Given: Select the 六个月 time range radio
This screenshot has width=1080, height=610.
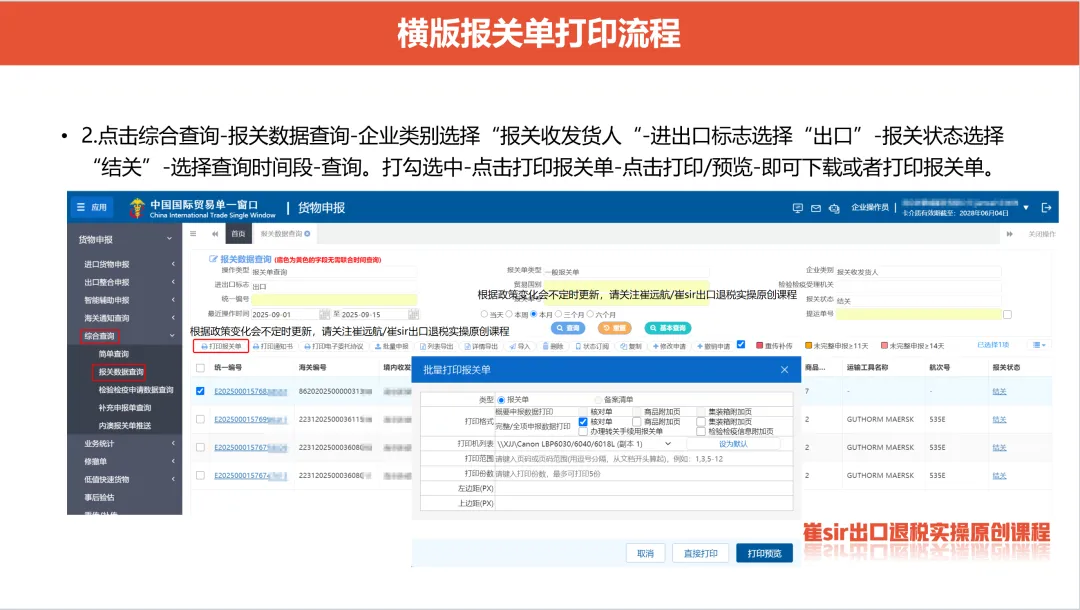Looking at the screenshot, I should click(x=590, y=314).
